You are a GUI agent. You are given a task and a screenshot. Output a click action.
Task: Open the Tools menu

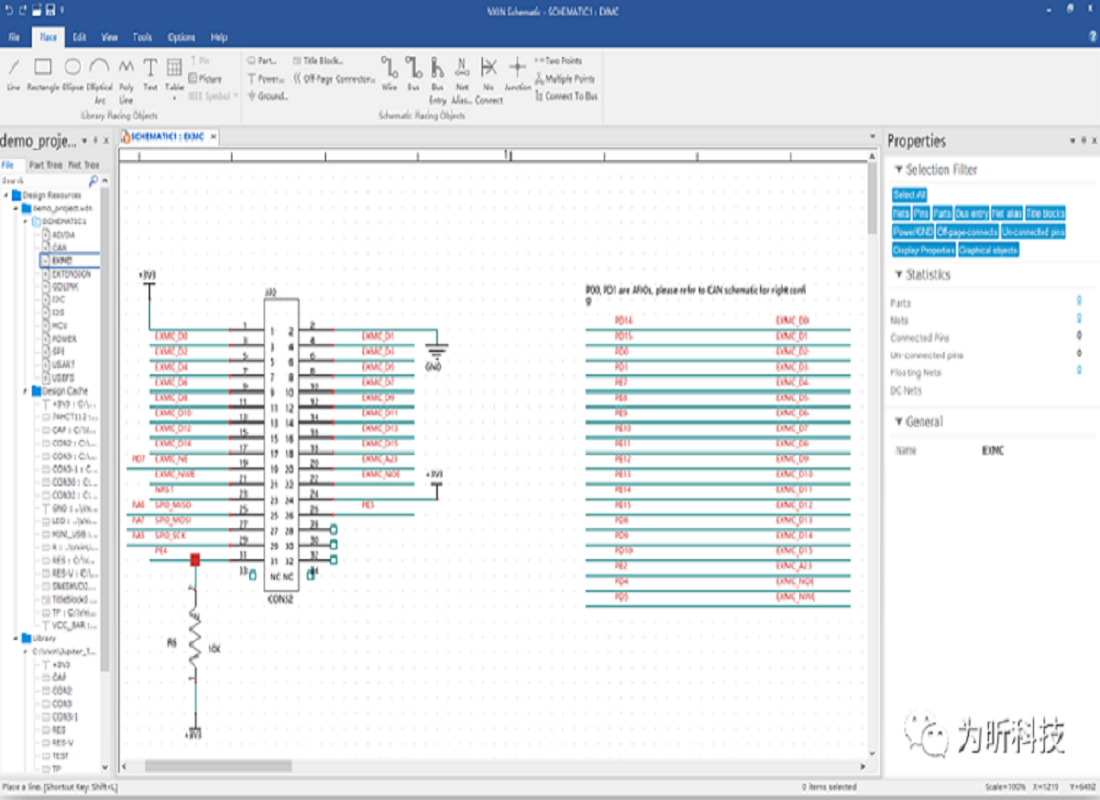point(143,38)
